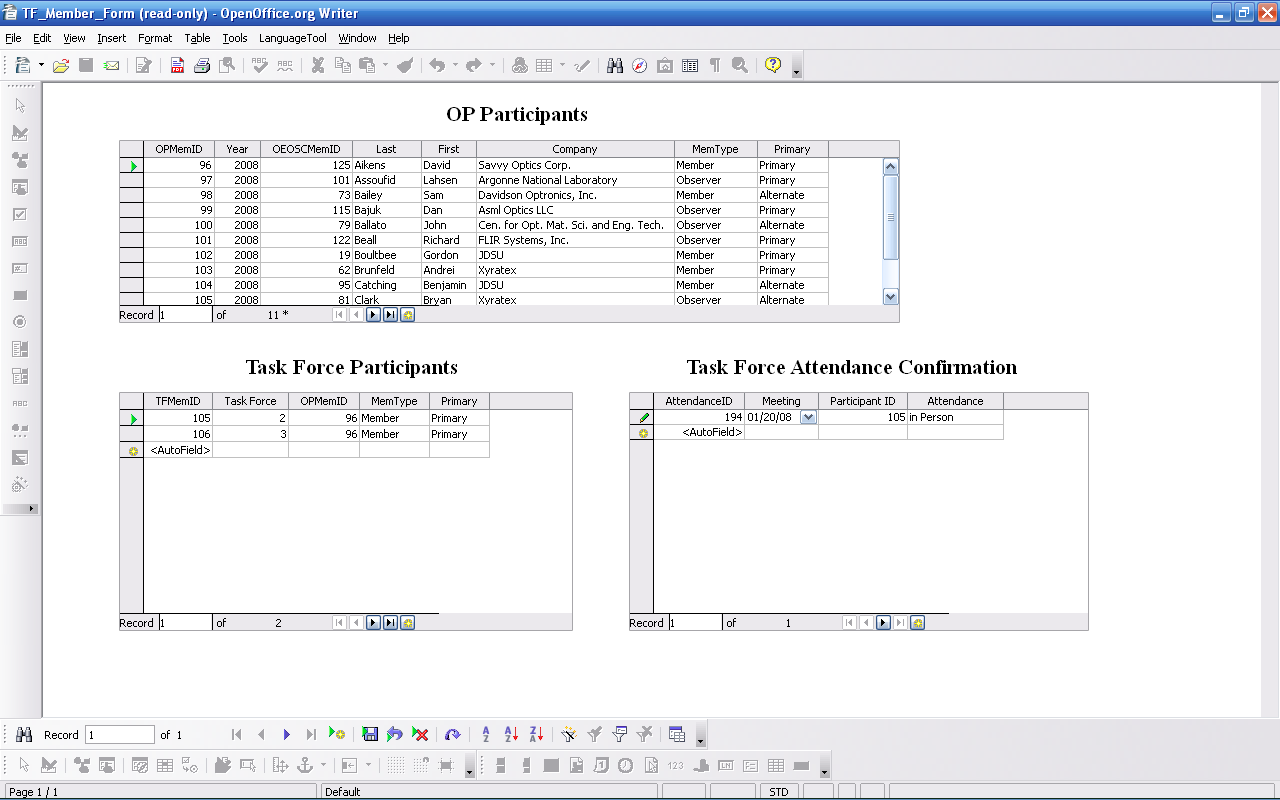The image size is (1280, 800).
Task: Click the OpenOffice Help question mark icon
Action: [x=772, y=65]
